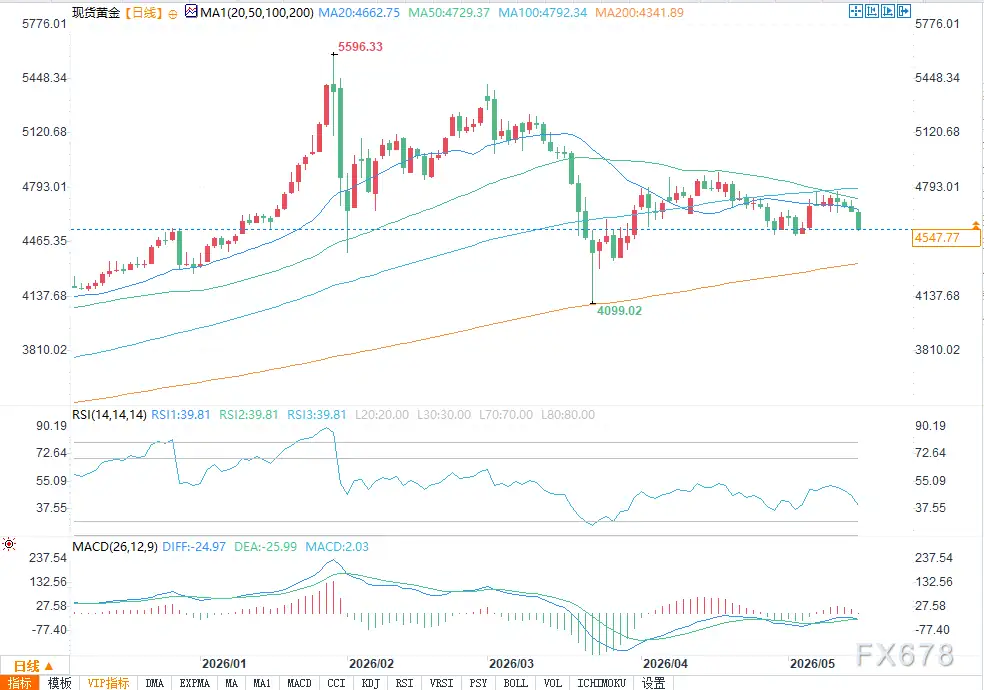The image size is (984, 690).
Task: Click the L30:30.00 level label
Action: [x=444, y=415]
